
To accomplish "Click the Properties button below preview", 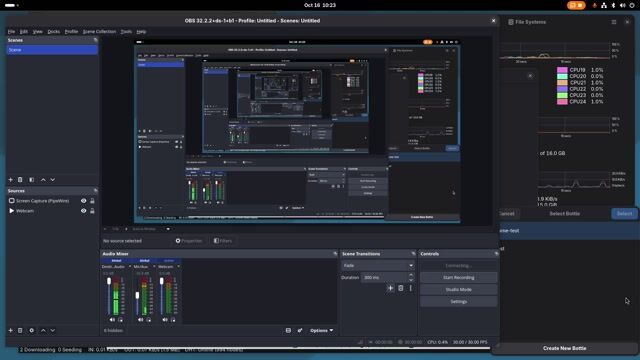I will [x=189, y=241].
